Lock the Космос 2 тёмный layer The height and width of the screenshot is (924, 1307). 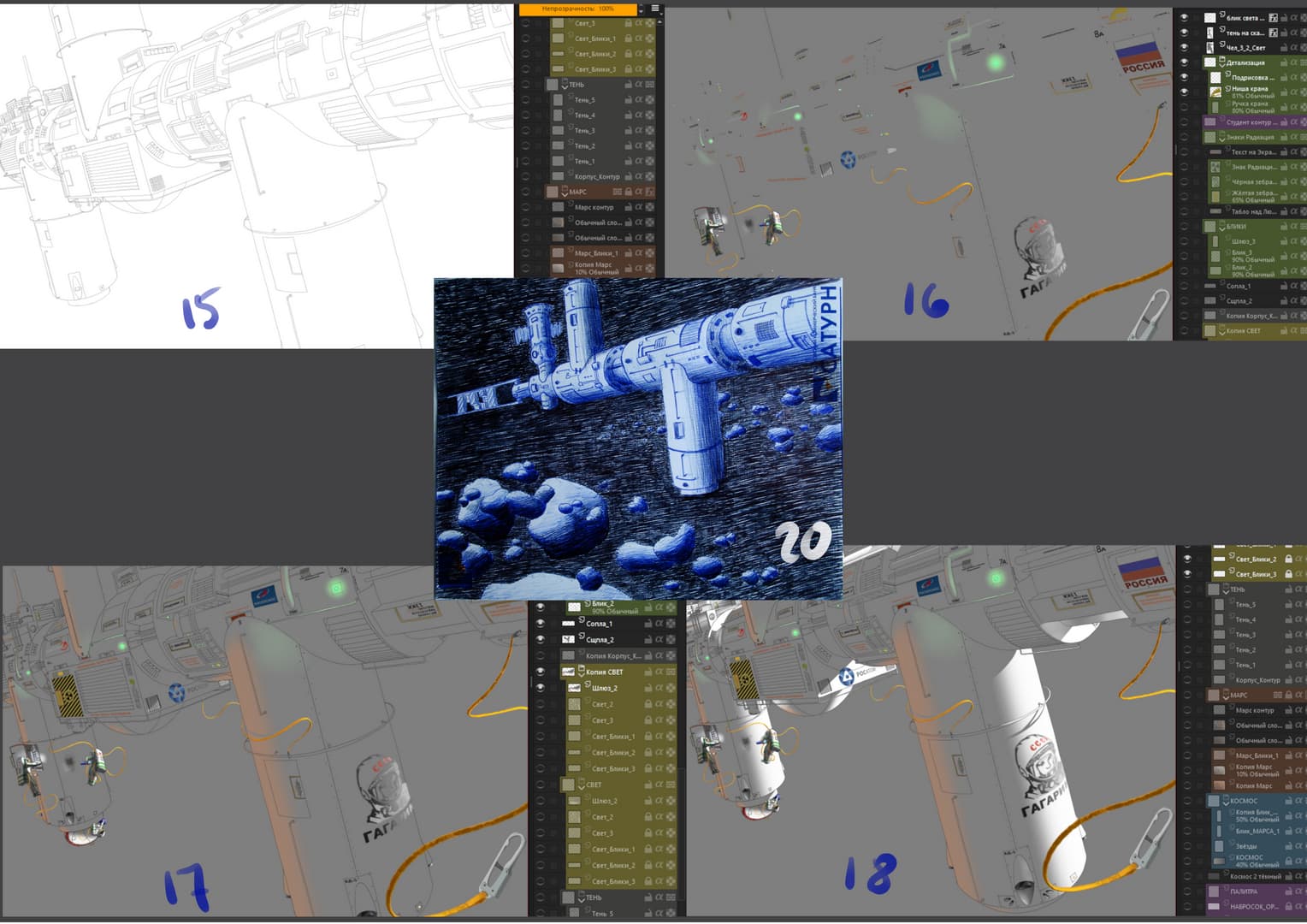point(1287,876)
